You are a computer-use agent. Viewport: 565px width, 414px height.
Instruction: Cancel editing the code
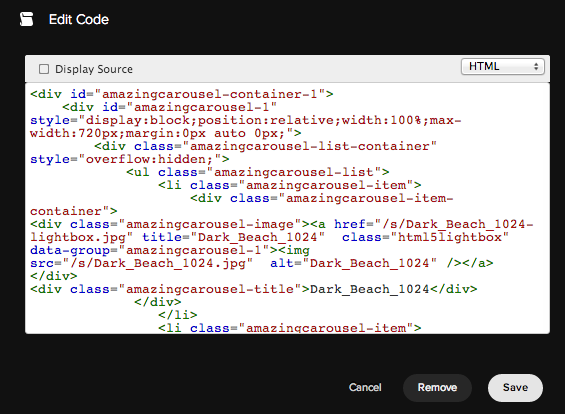coord(365,387)
